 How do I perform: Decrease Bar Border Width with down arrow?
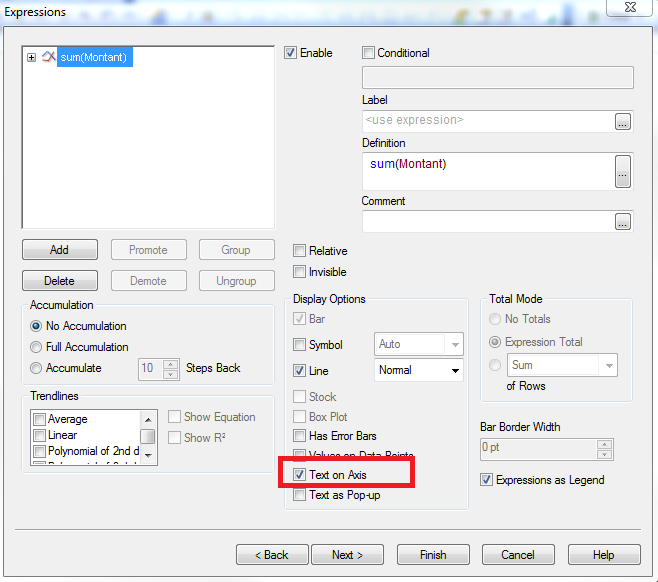(605, 454)
